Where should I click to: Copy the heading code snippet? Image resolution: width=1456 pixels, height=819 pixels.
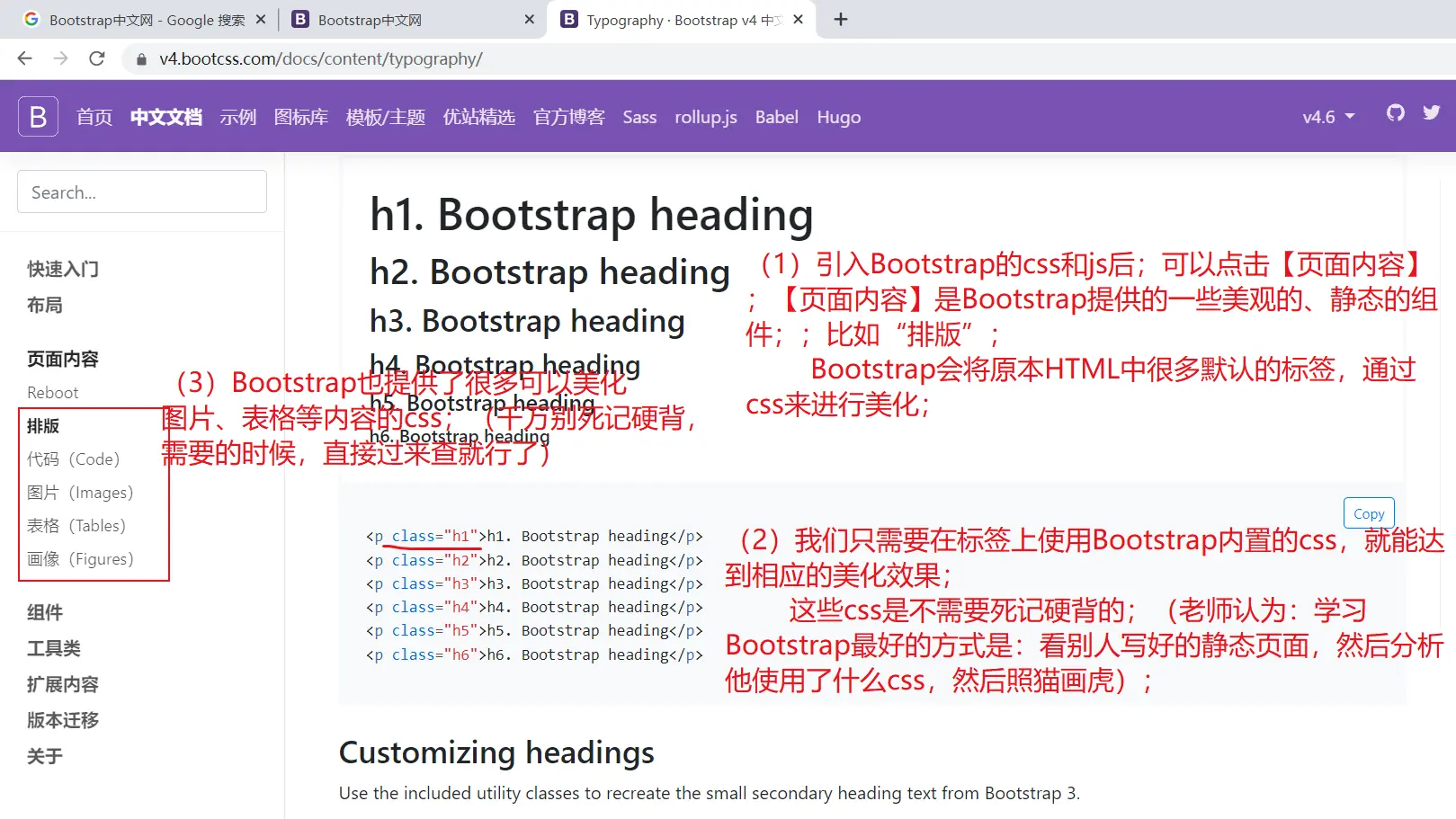pos(1368,513)
